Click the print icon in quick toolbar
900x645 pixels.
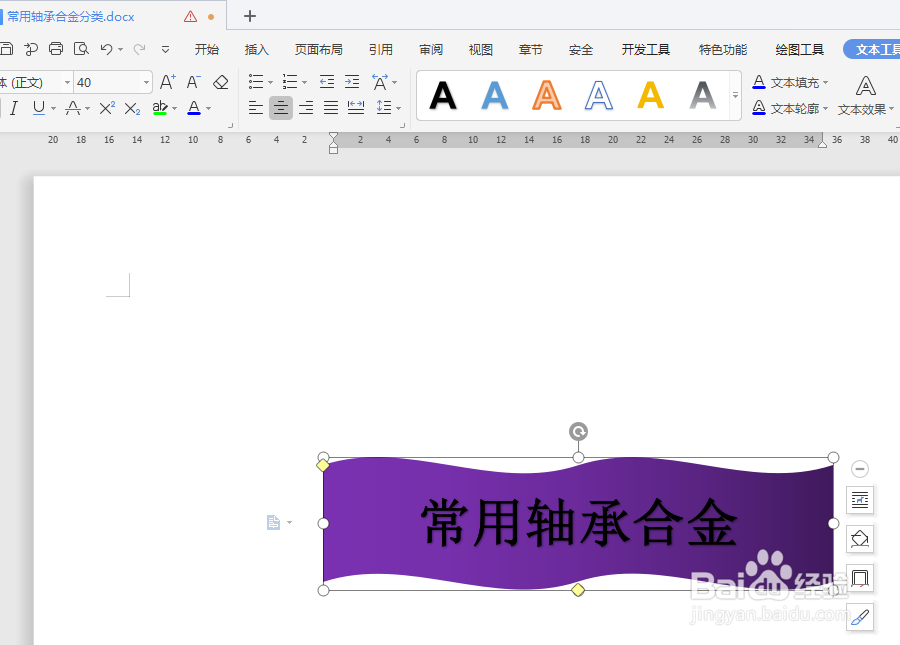tap(56, 49)
